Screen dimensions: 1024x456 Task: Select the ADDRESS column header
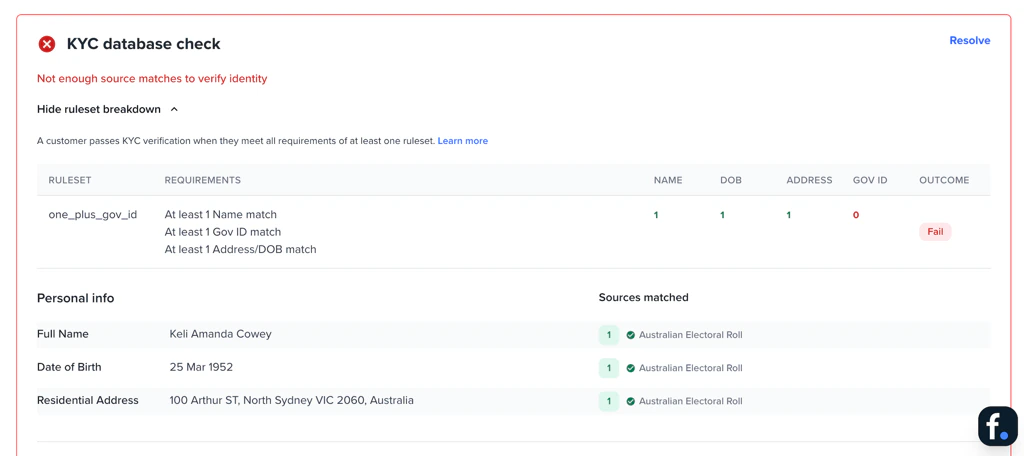click(x=809, y=180)
